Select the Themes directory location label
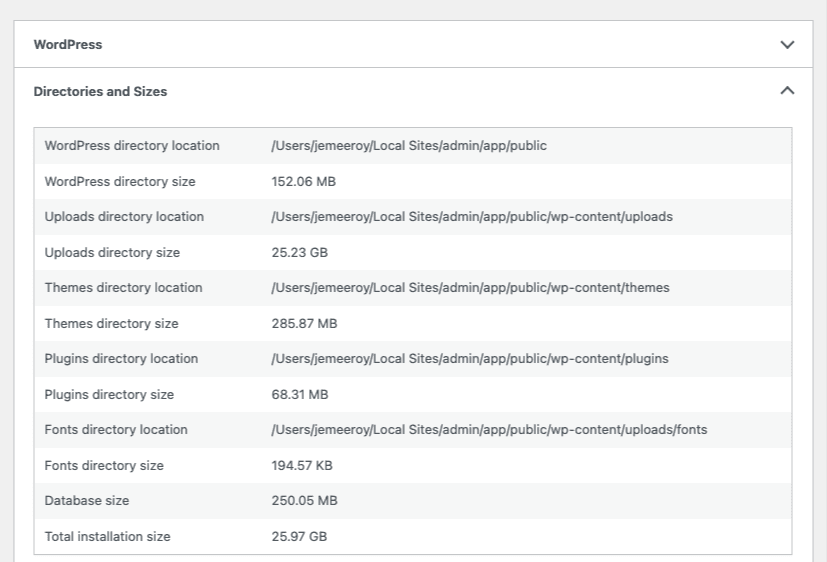827x562 pixels. point(123,288)
